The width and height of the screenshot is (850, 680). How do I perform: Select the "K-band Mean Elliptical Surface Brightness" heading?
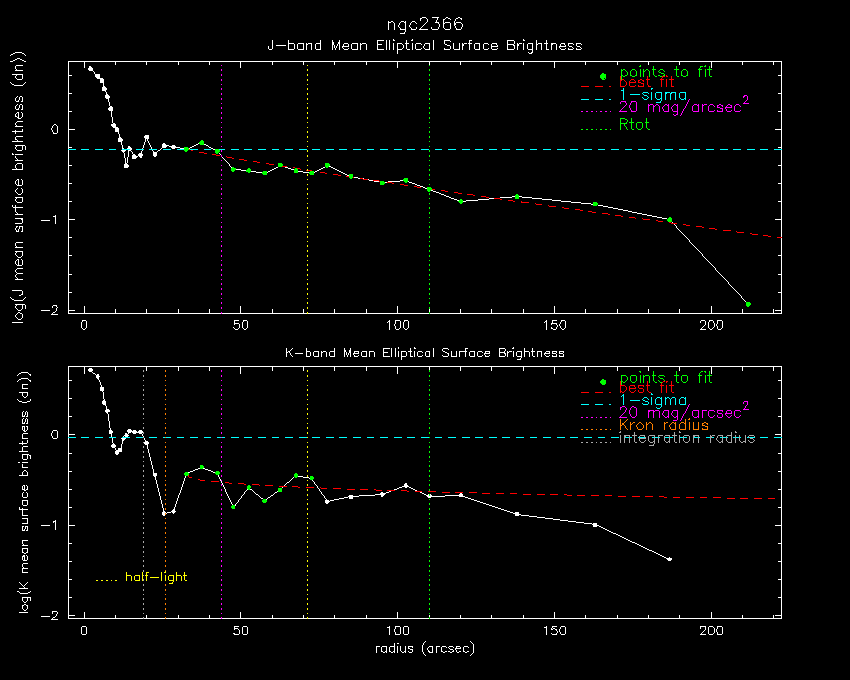[425, 353]
